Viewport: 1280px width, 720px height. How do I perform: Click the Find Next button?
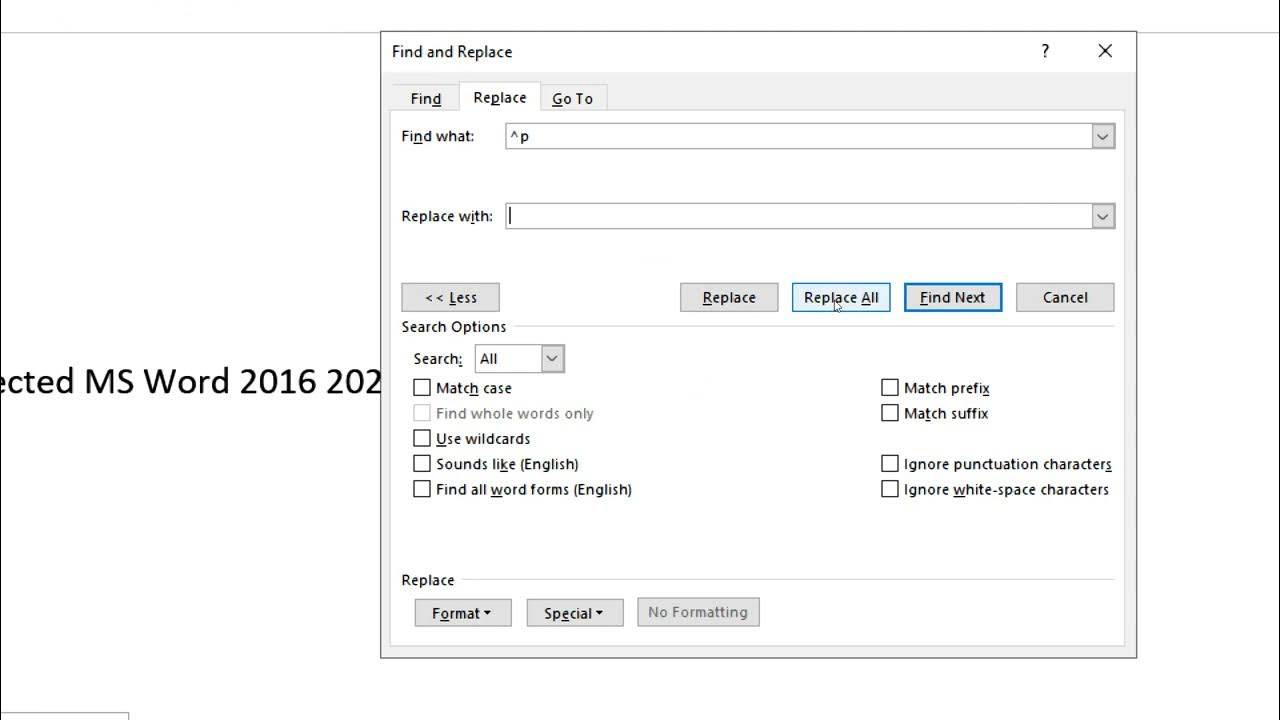(x=952, y=297)
